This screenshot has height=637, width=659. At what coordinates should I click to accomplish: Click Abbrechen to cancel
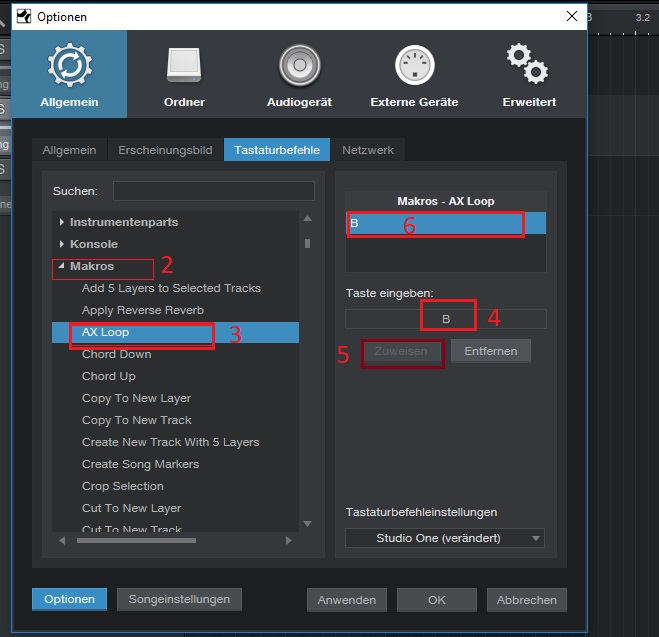pyautogui.click(x=527, y=600)
